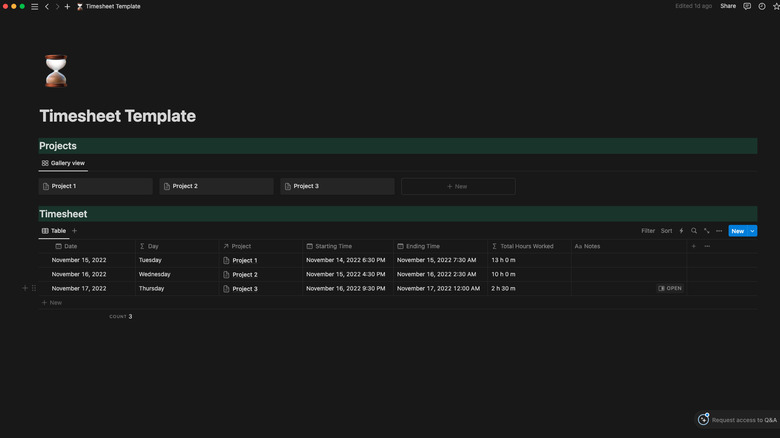780x438 pixels.
Task: Open the COUNT calculation menu
Action: [120, 316]
